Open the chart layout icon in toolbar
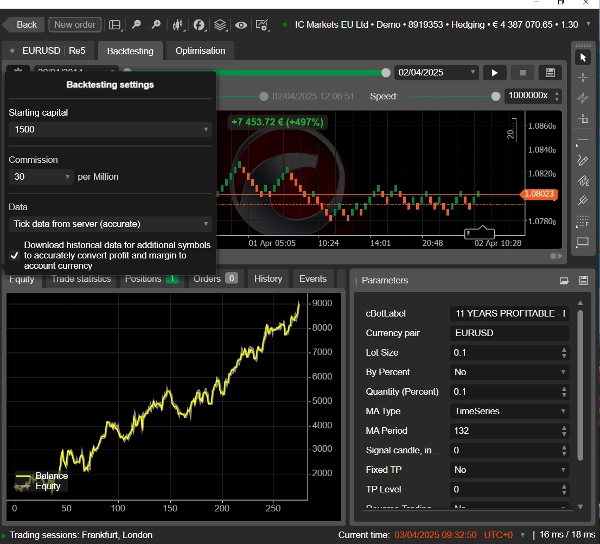This screenshot has height=544, width=600. point(115,25)
